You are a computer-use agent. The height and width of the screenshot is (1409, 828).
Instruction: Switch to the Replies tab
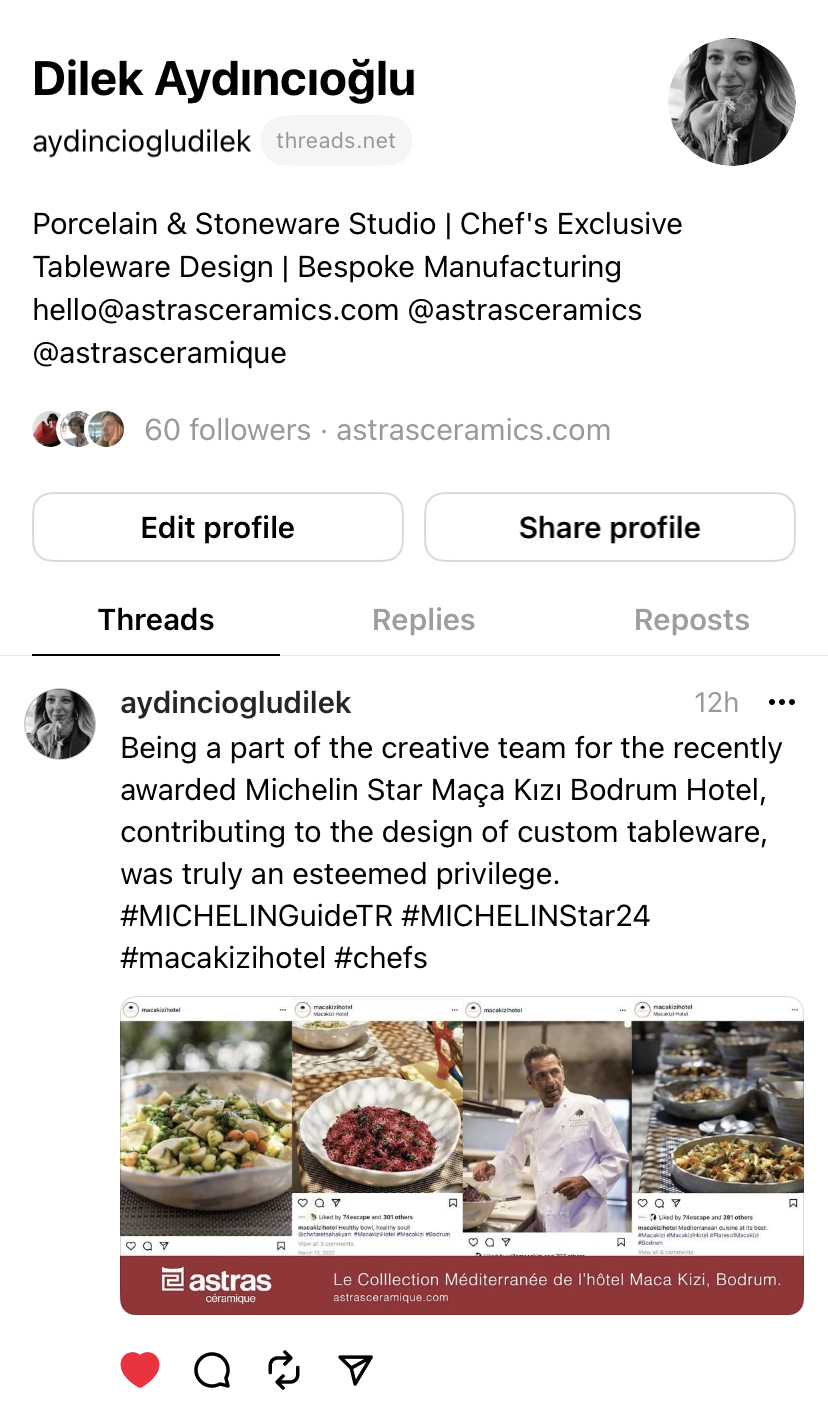[x=423, y=620]
